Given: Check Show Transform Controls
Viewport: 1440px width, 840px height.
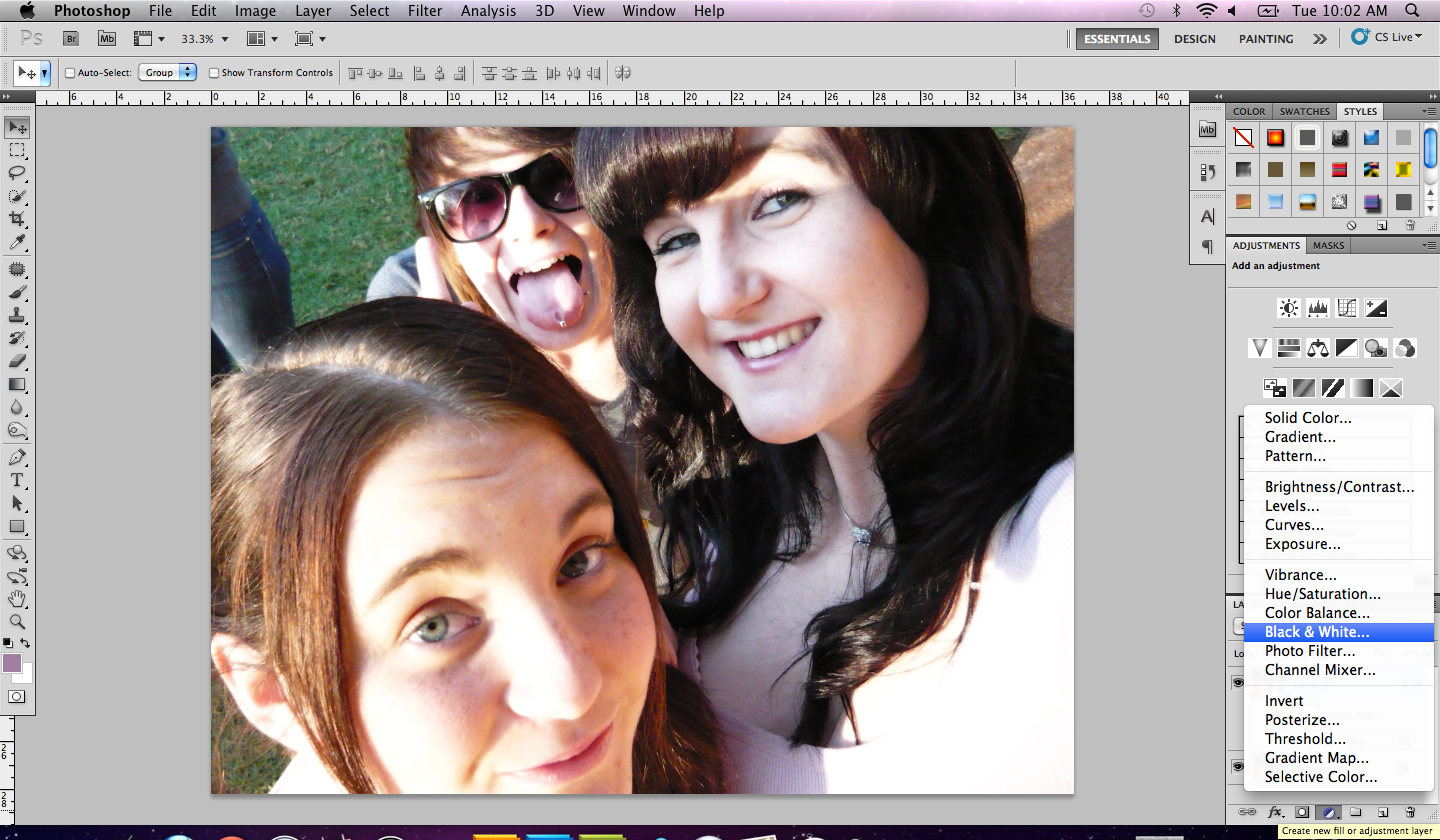Looking at the screenshot, I should pos(213,72).
